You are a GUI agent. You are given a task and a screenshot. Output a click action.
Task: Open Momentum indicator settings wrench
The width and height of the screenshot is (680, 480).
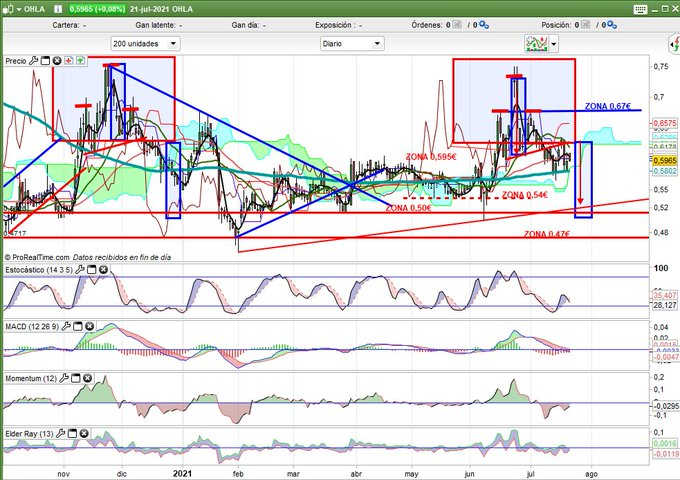click(64, 378)
